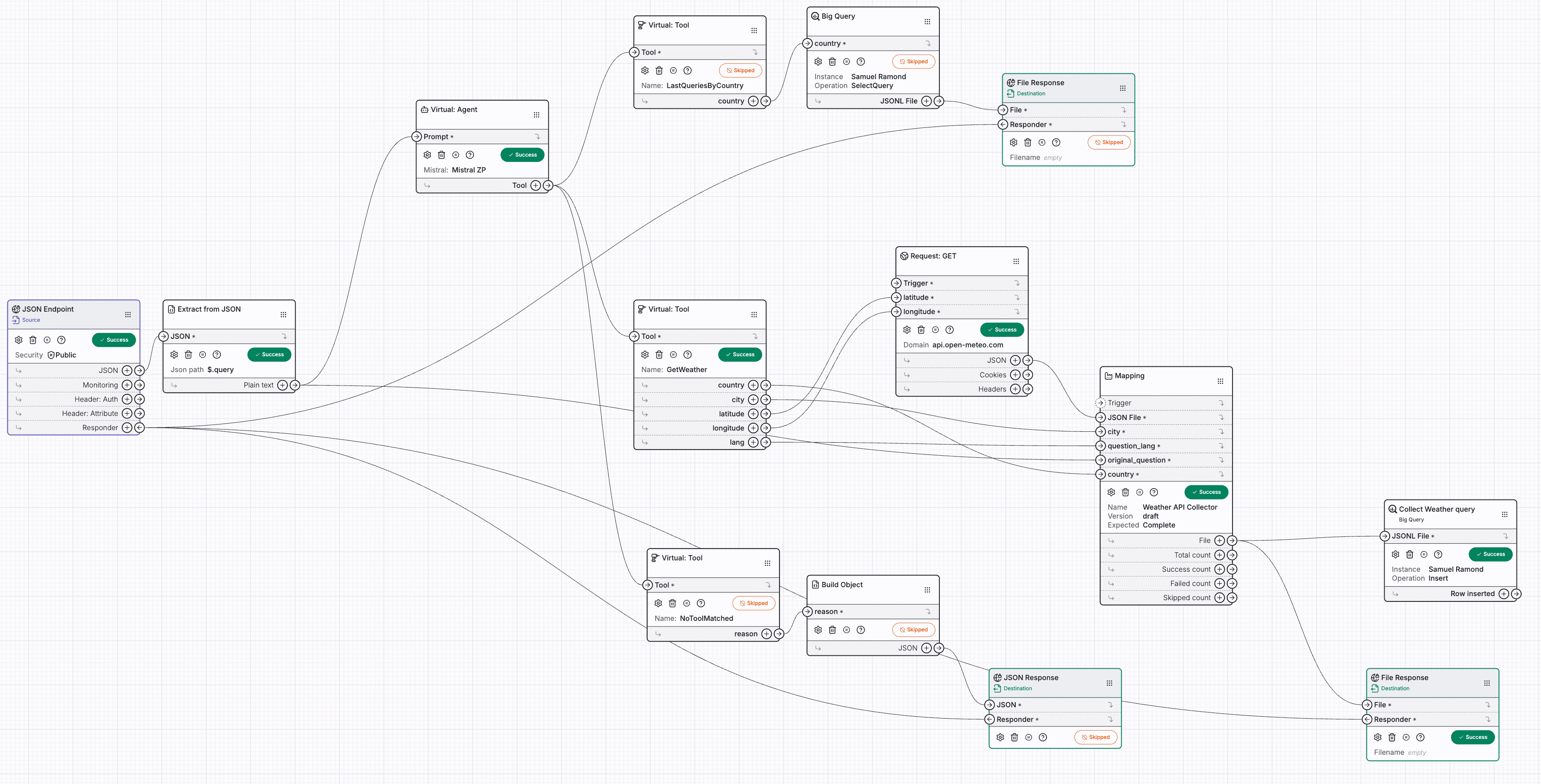Toggle pause on JSON Response node
Image resolution: width=1541 pixels, height=784 pixels.
[1028, 737]
